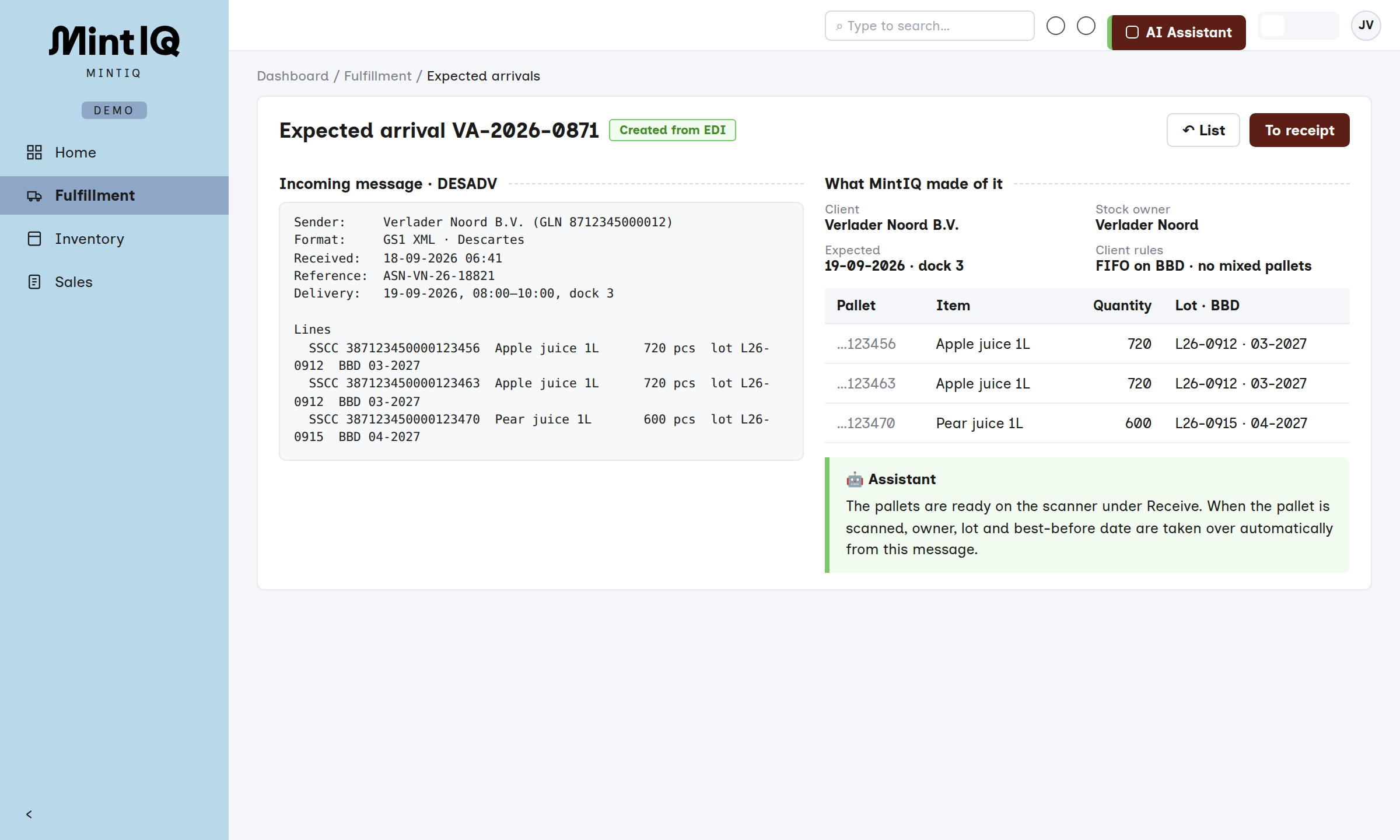Click the Item column header
1400x840 pixels.
(953, 305)
